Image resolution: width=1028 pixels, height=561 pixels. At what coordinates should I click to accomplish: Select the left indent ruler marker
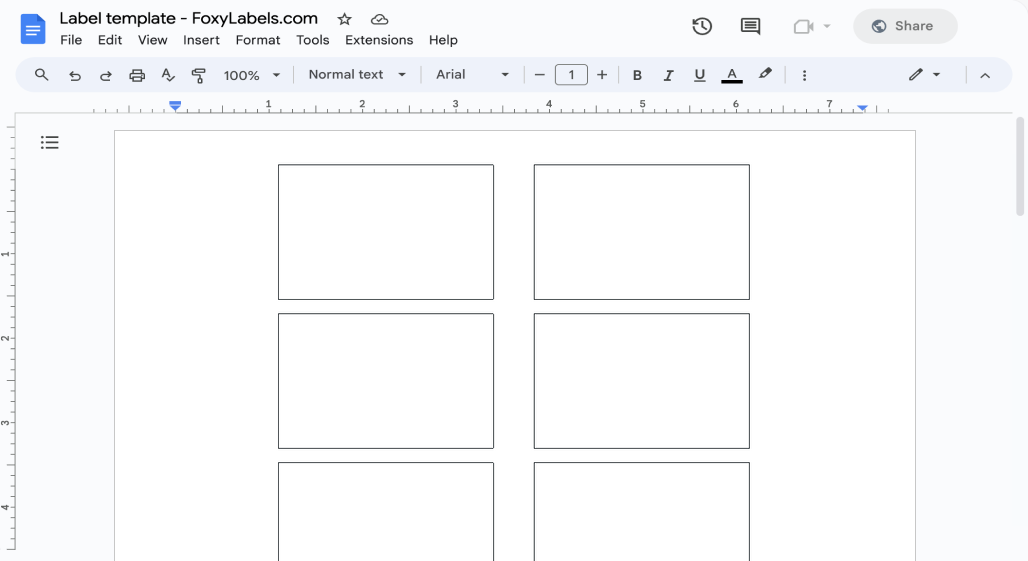pyautogui.click(x=175, y=106)
